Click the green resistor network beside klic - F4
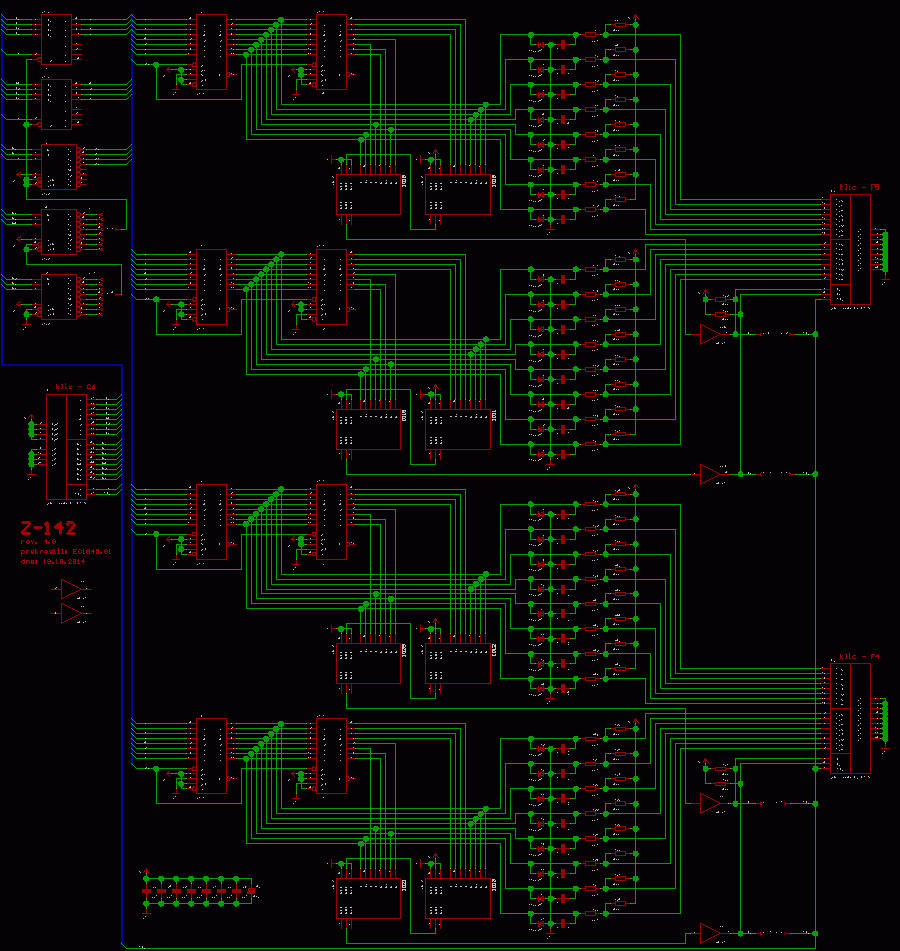Screen dimensions: 900x951 (x=883, y=721)
